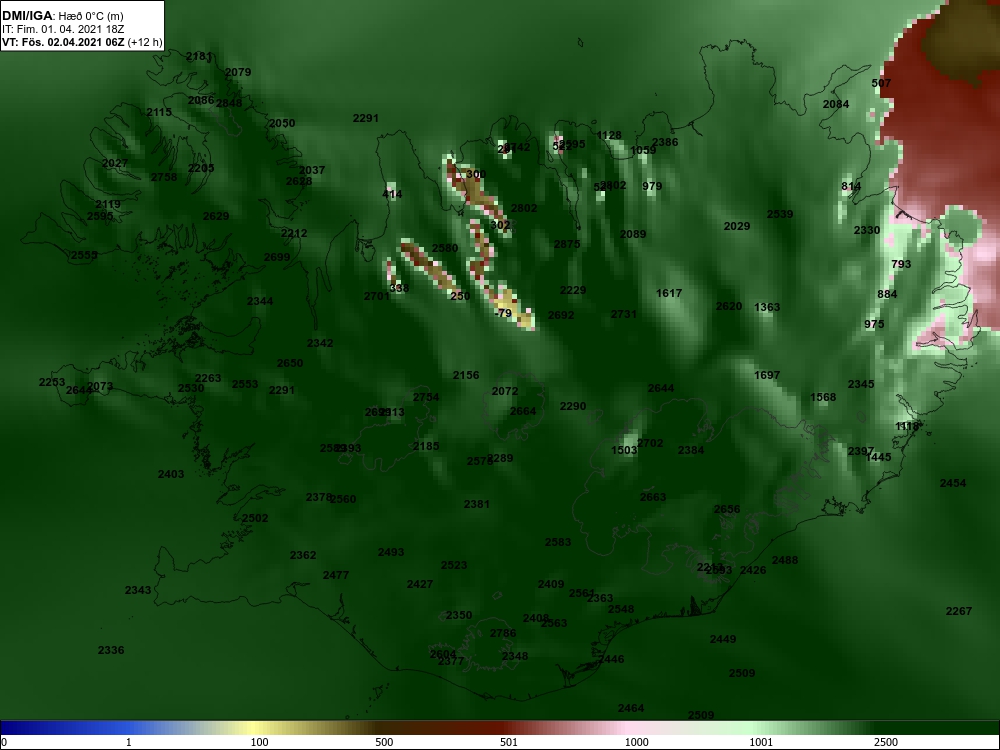This screenshot has height=750, width=1000.
Task: Click the map value 2029
Action: point(737,226)
